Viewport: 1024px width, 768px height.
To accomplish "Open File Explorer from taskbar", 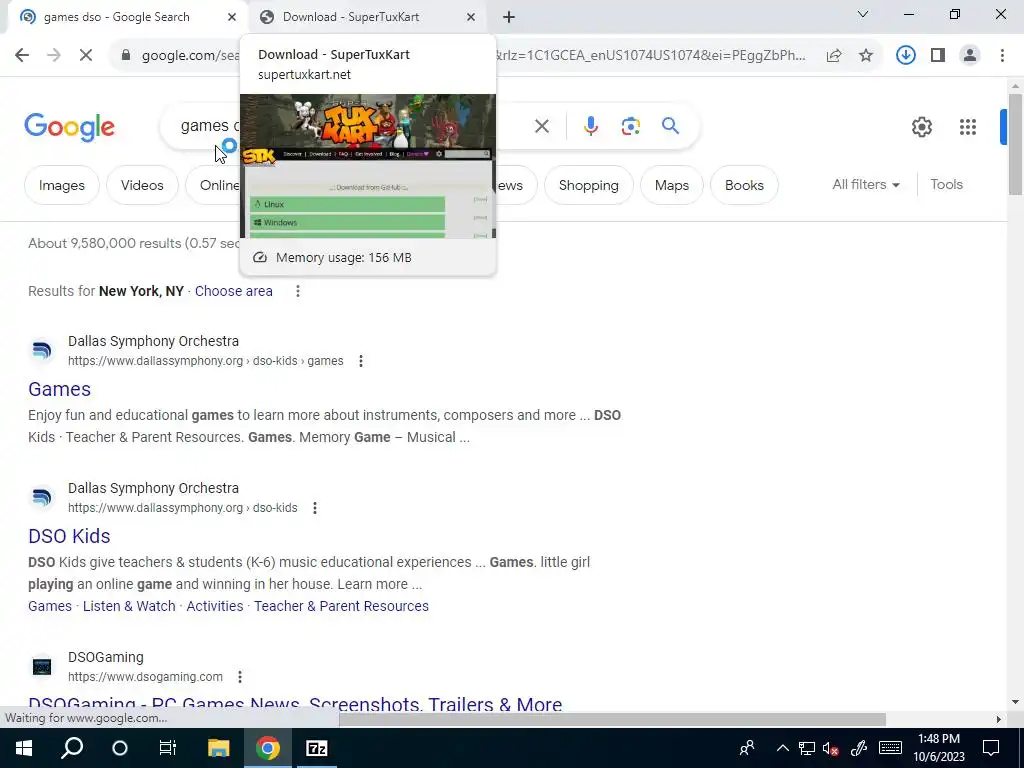I will [219, 748].
